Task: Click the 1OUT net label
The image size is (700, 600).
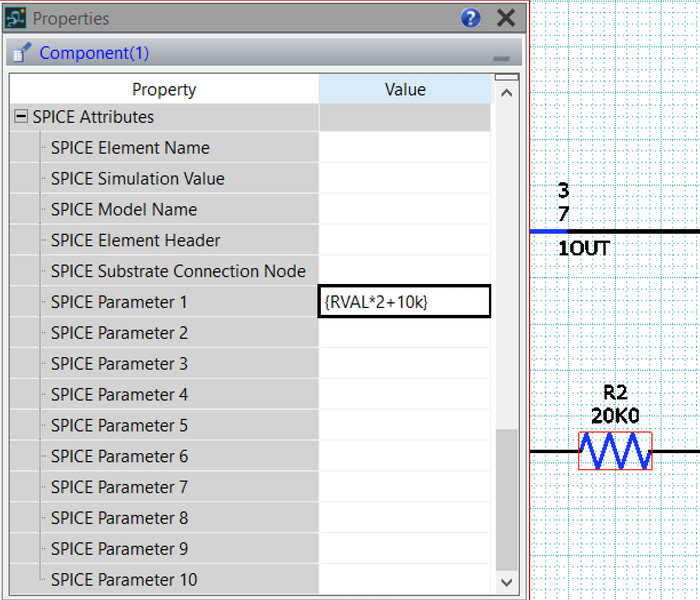Action: [584, 248]
